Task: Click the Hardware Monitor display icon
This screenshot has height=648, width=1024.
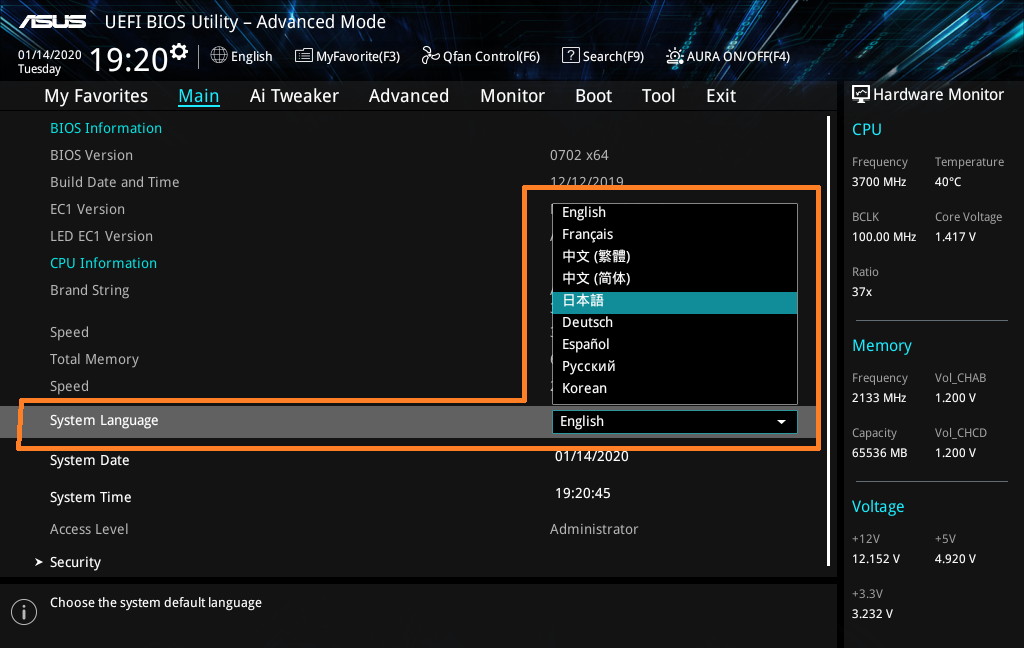Action: click(x=861, y=95)
